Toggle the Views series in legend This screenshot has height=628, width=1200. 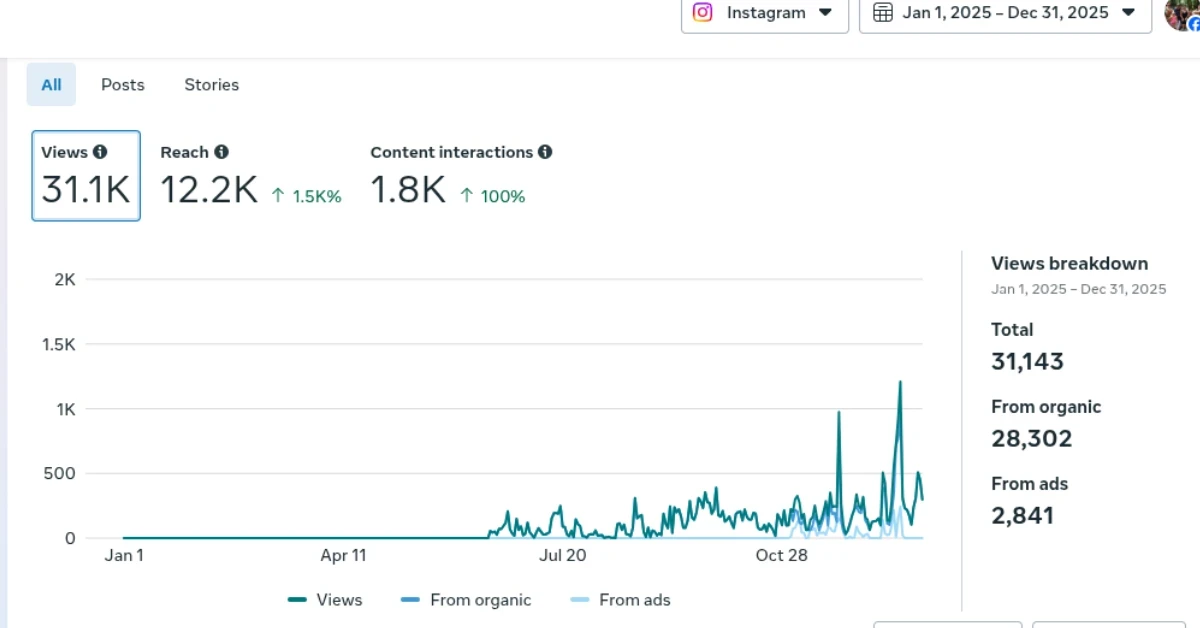pyautogui.click(x=325, y=600)
